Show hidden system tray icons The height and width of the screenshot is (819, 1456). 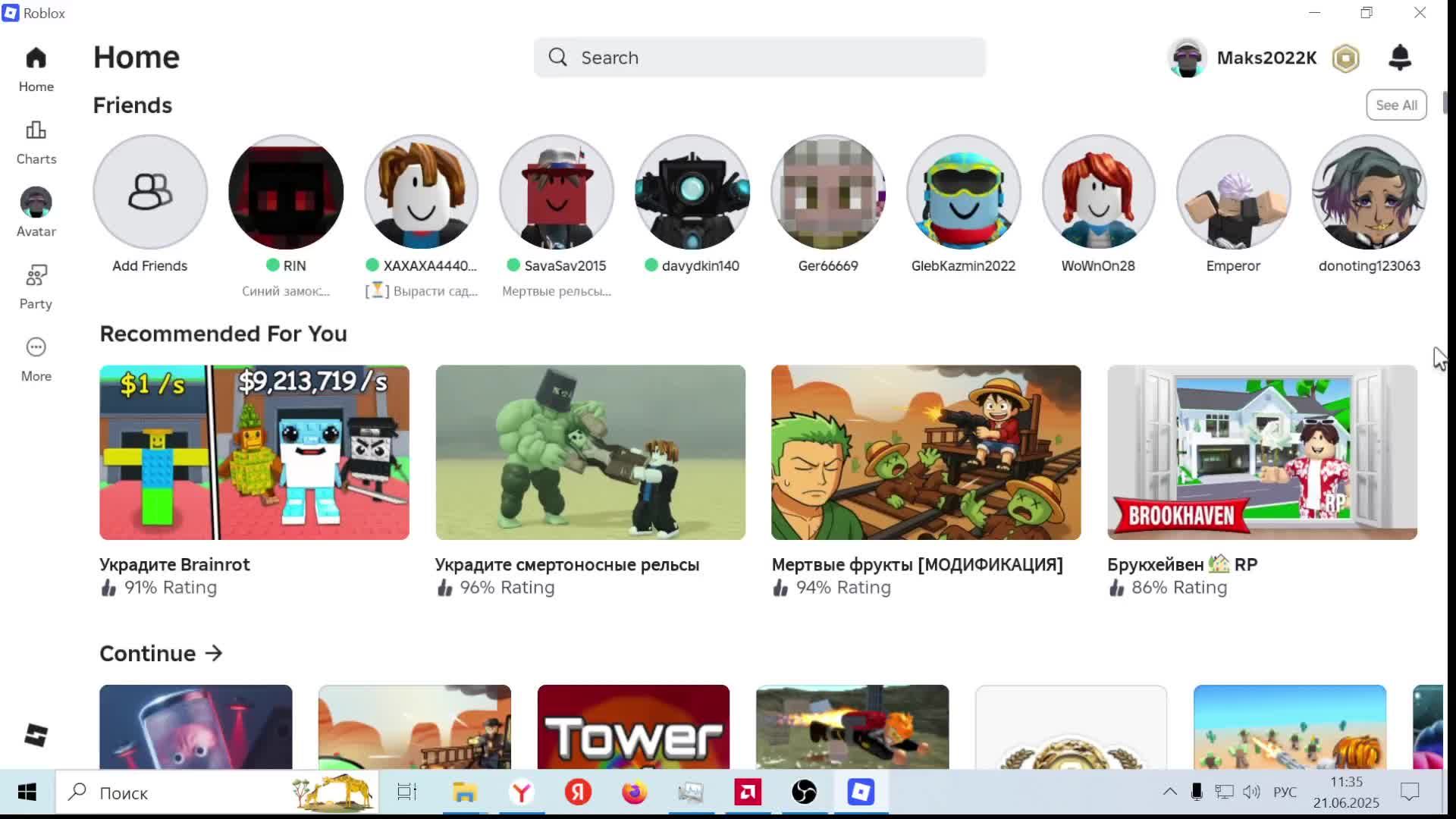click(x=1170, y=792)
